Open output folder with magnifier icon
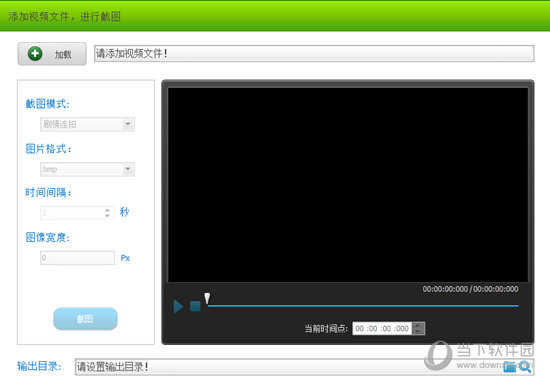 (x=525, y=366)
